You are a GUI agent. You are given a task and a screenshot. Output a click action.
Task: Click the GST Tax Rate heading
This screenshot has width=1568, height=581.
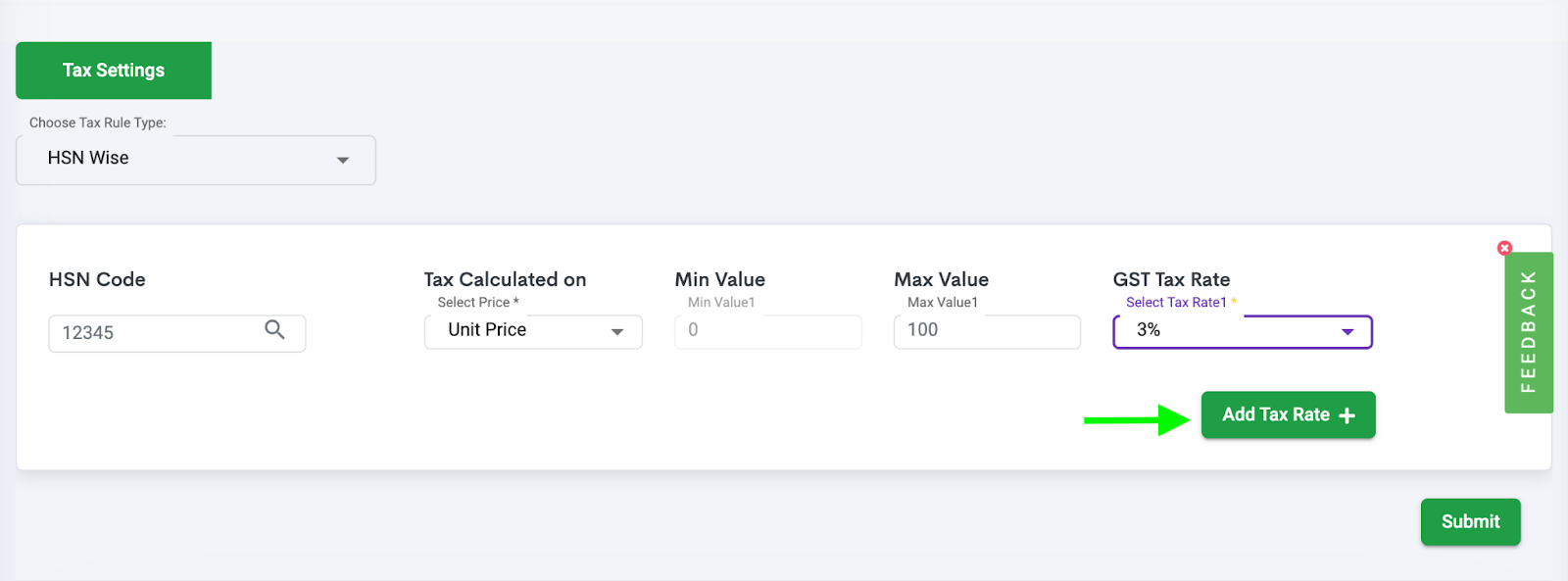(x=1171, y=279)
